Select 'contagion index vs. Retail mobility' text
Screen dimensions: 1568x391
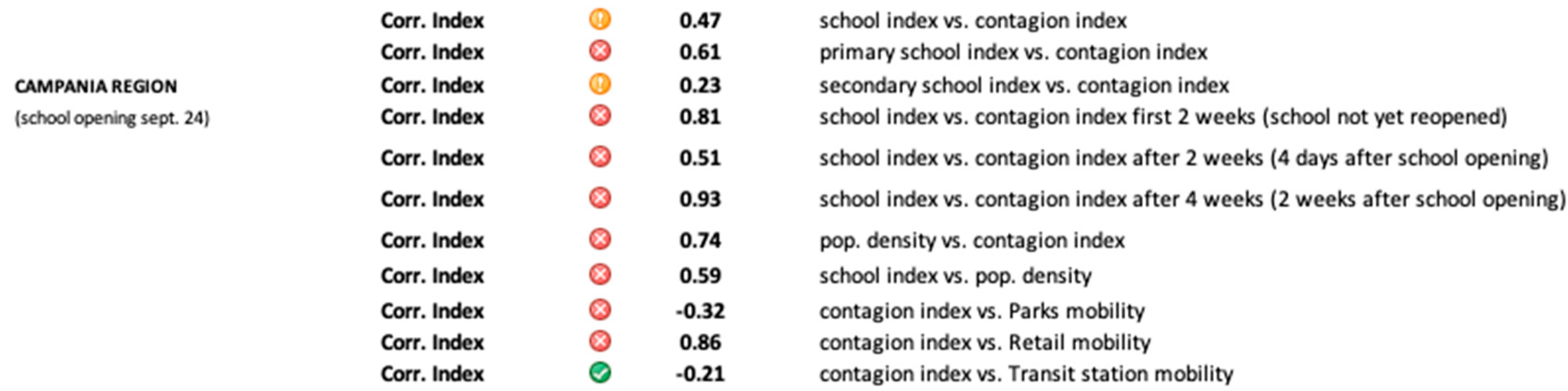pyautogui.click(x=985, y=342)
